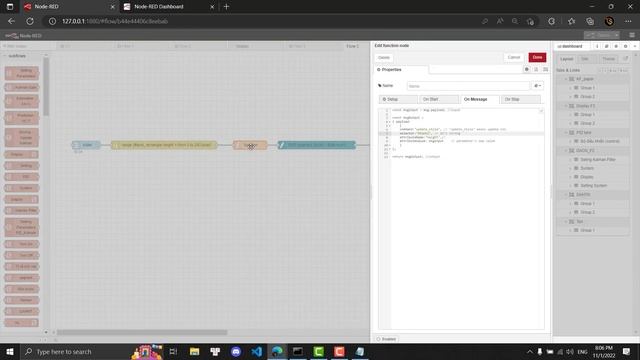Collapse the subflows palette category

(16, 56)
